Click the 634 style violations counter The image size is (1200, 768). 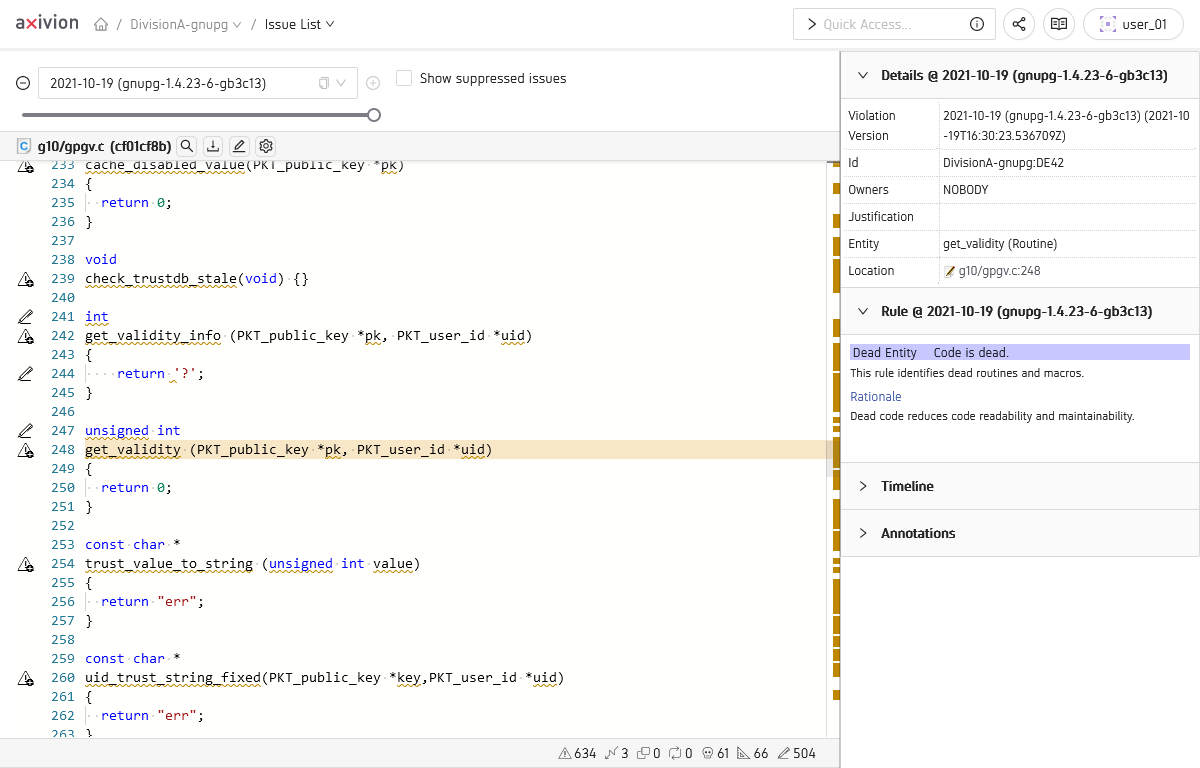point(577,753)
